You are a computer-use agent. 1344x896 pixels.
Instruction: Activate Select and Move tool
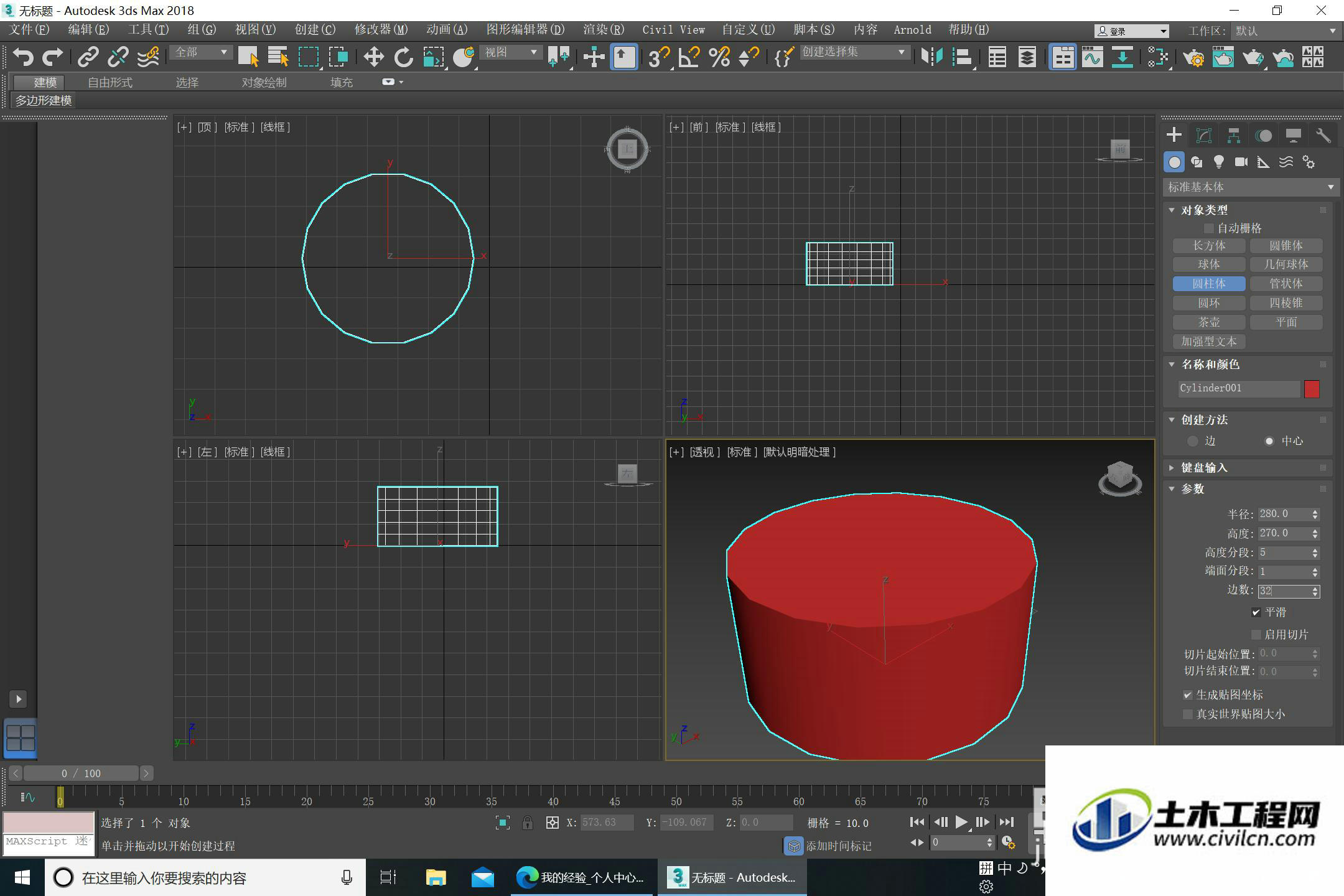pos(373,57)
